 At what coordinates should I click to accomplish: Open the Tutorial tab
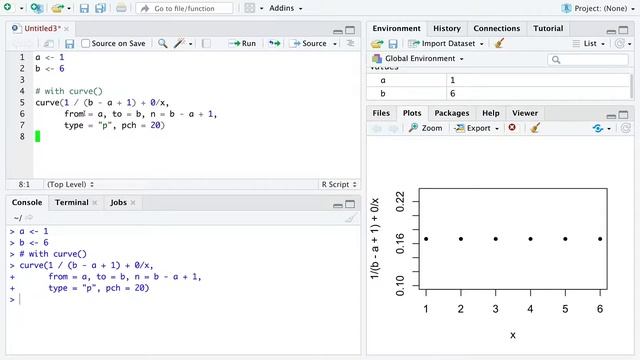click(x=548, y=29)
